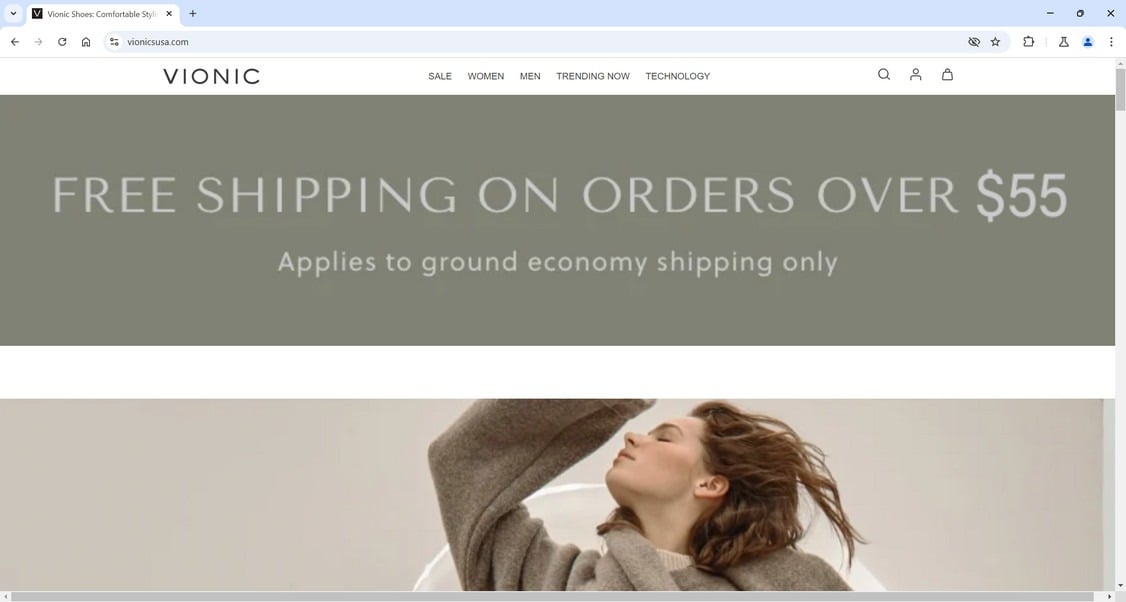Select the TRENDING NOW navigation link
Screen dimensions: 1126x602
pos(592,76)
